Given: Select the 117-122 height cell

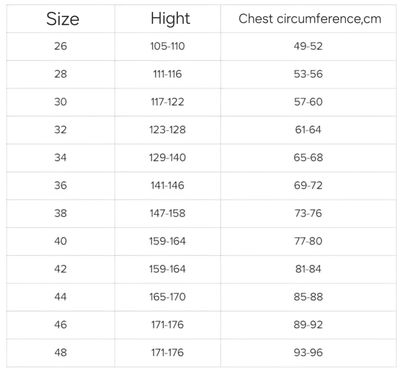Looking at the screenshot, I should (167, 102).
